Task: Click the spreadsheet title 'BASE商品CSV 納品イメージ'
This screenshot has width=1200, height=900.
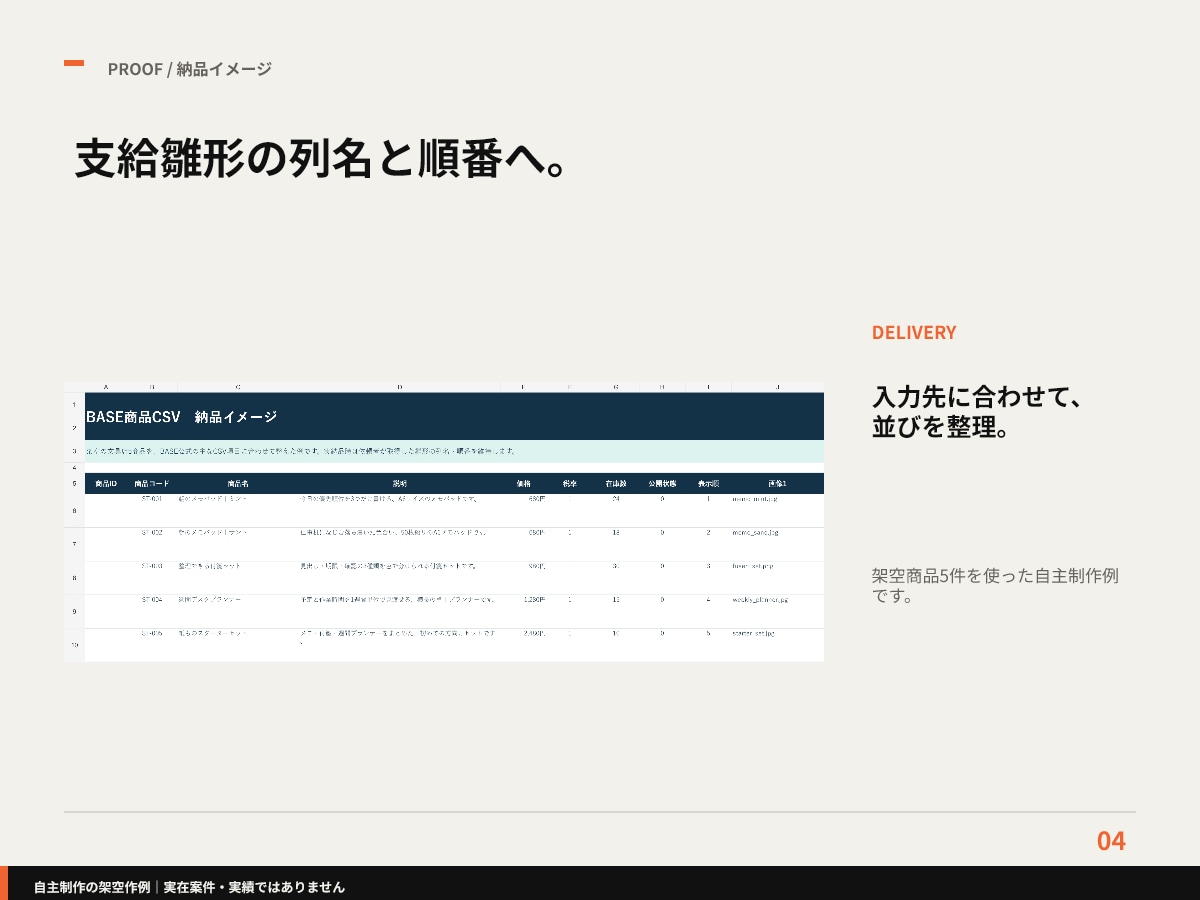Action: (x=181, y=417)
